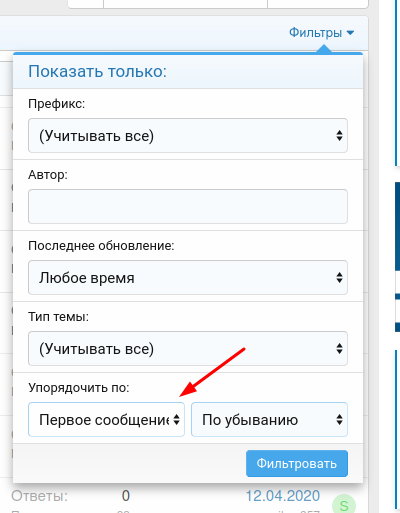
Task: Open the Префикс select box
Action: coord(188,136)
